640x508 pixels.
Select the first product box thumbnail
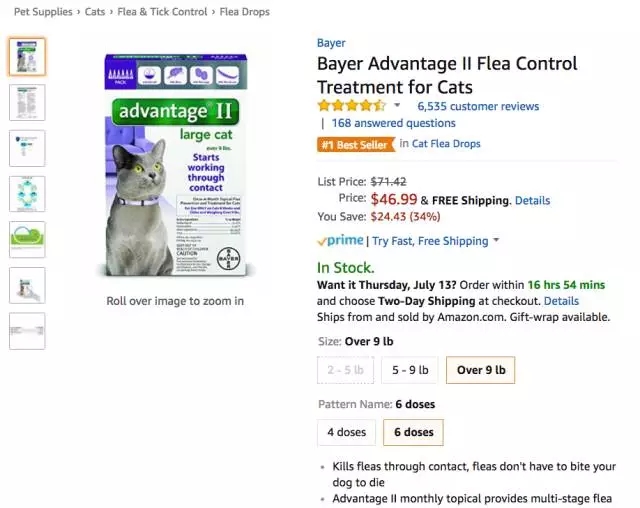27,57
